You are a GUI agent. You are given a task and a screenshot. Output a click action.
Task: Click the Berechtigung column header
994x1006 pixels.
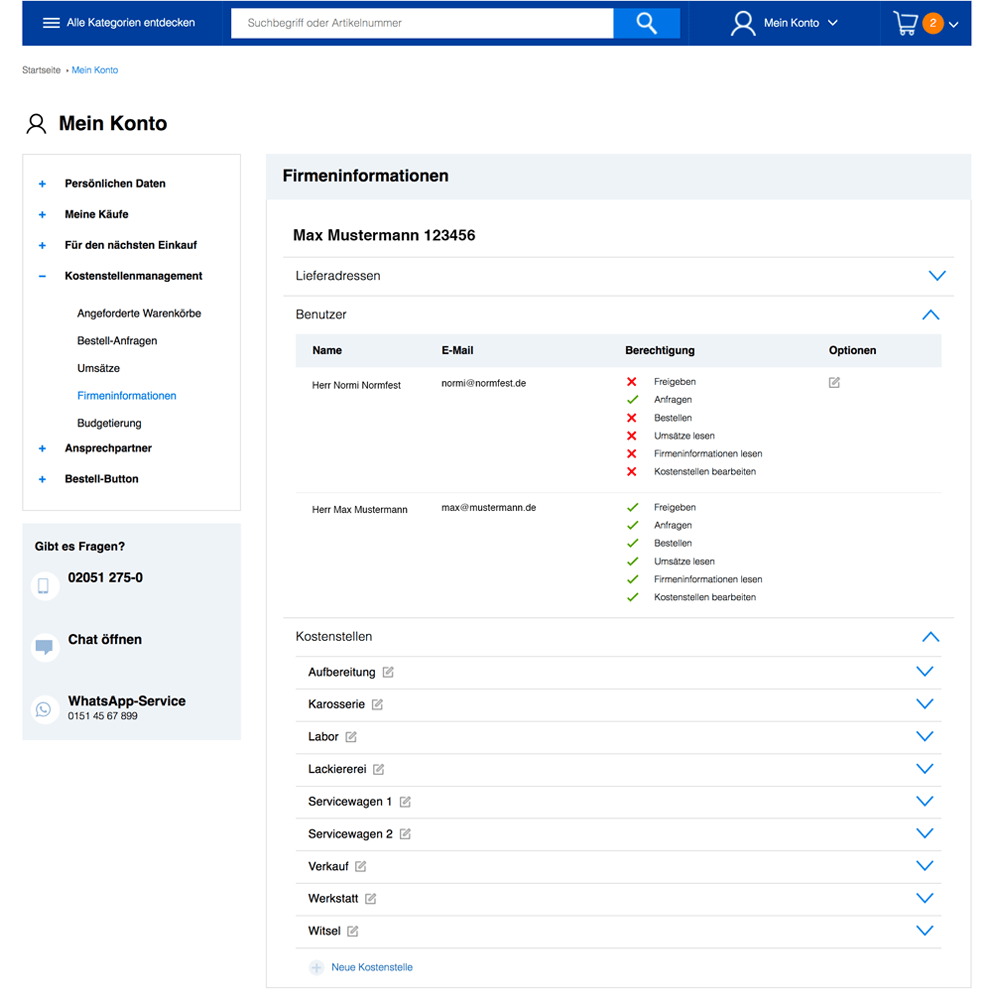coord(660,350)
